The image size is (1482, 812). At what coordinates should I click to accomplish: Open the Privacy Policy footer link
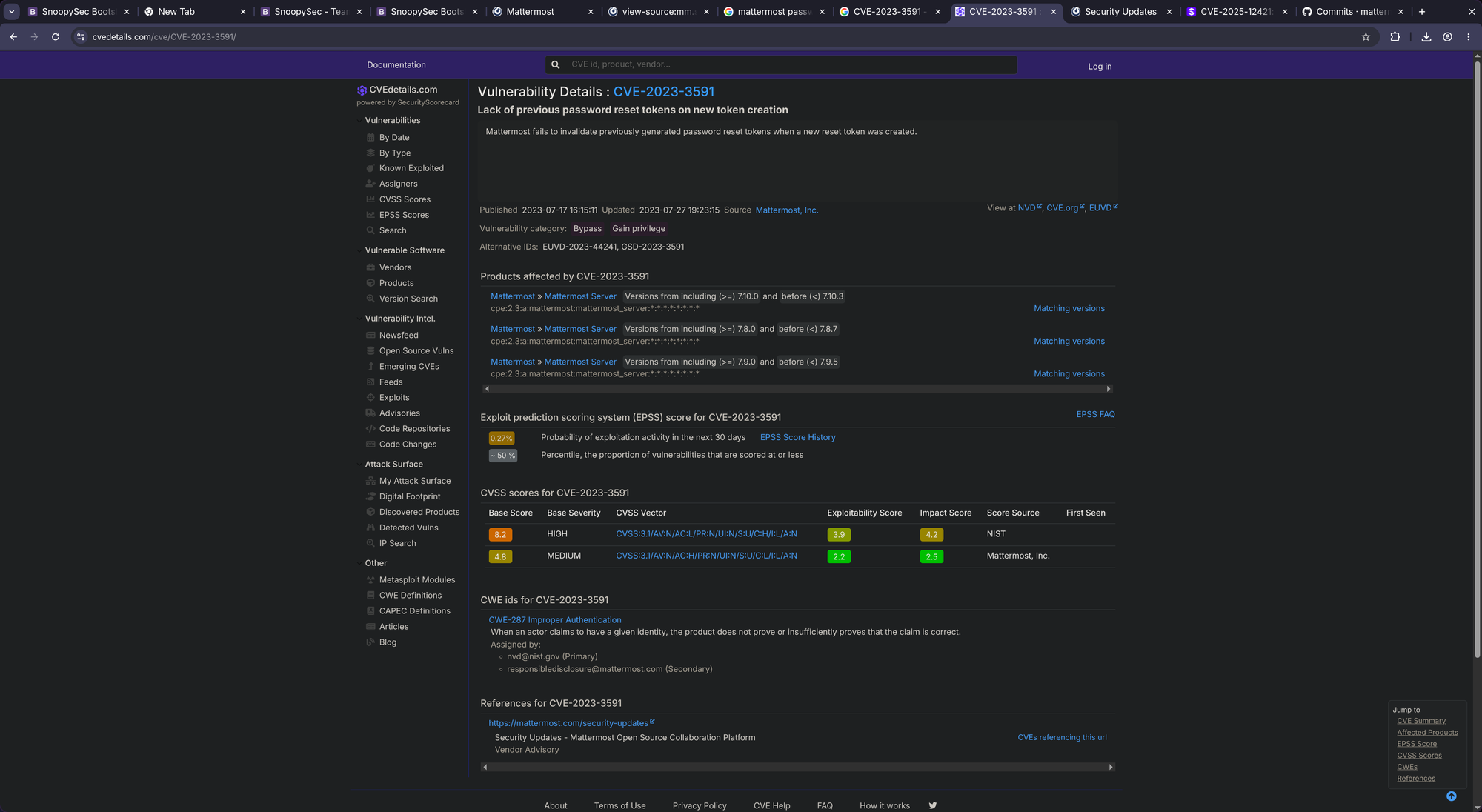tap(700, 806)
